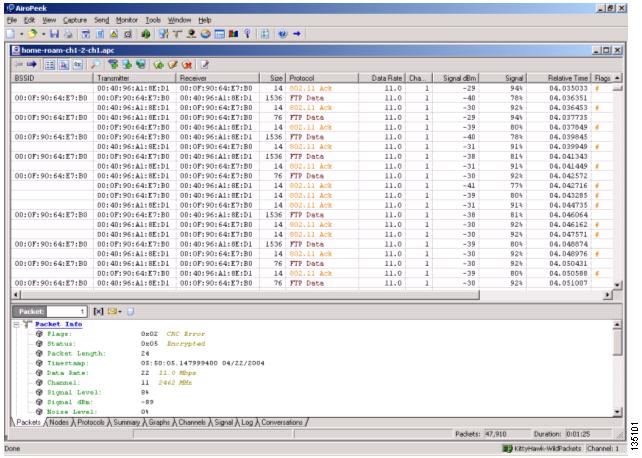Sort by the Relative Time column header
The height and width of the screenshot is (458, 642).
[x=559, y=78]
